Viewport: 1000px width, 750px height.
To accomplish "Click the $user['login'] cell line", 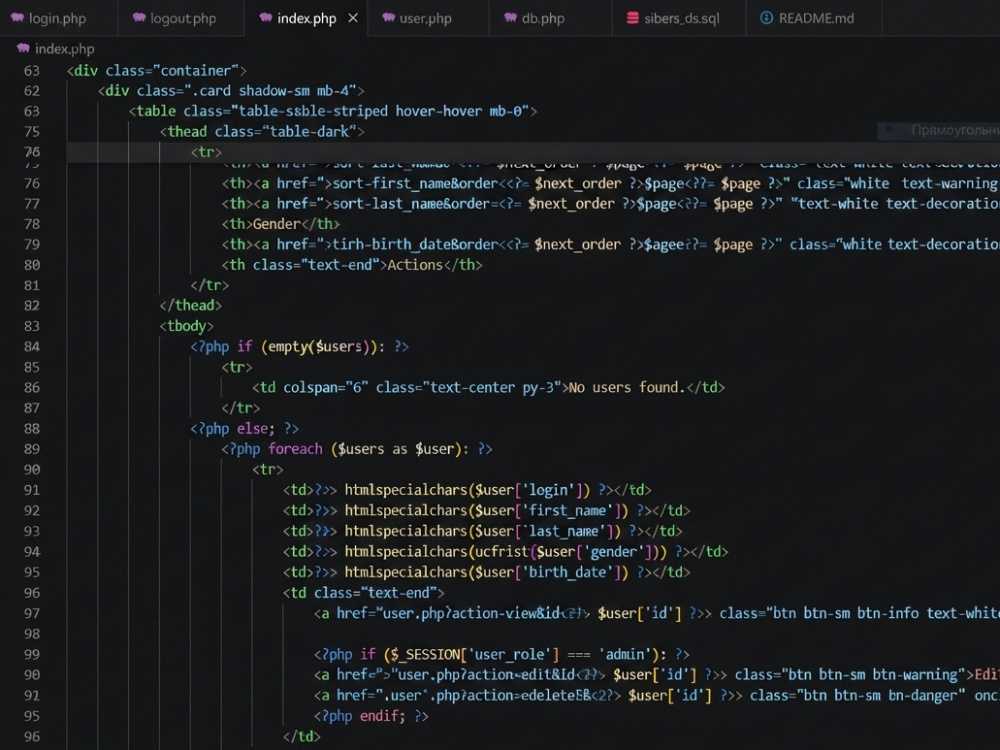I will tap(467, 490).
